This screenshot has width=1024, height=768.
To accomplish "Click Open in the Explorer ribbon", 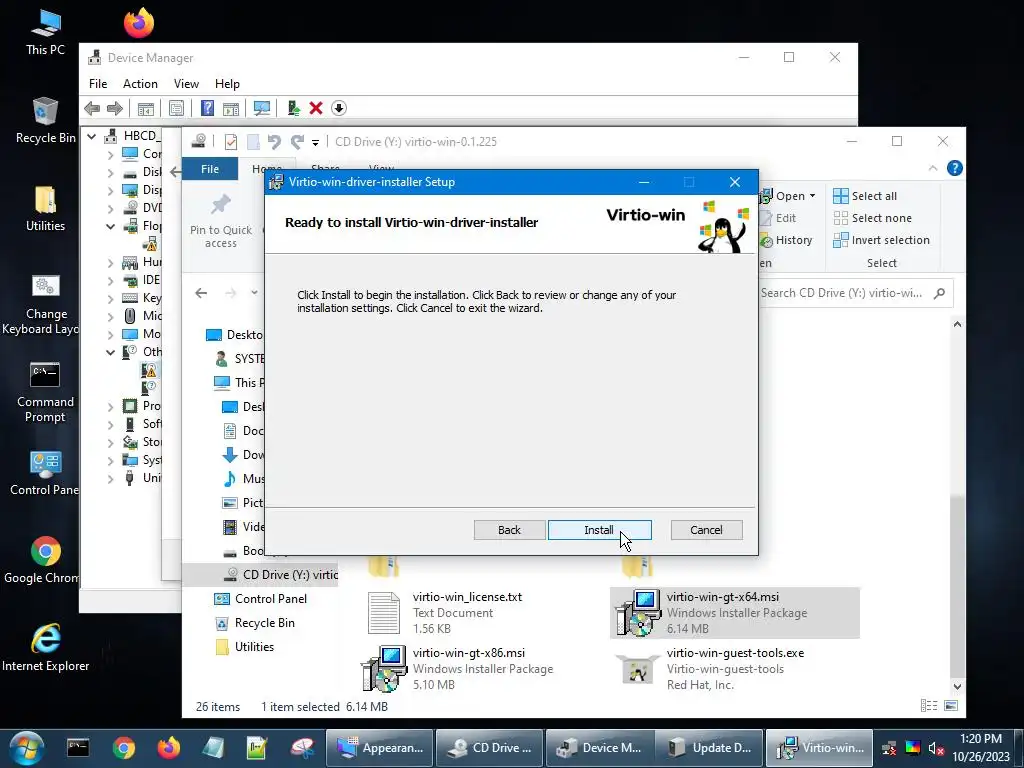I will [x=788, y=196].
